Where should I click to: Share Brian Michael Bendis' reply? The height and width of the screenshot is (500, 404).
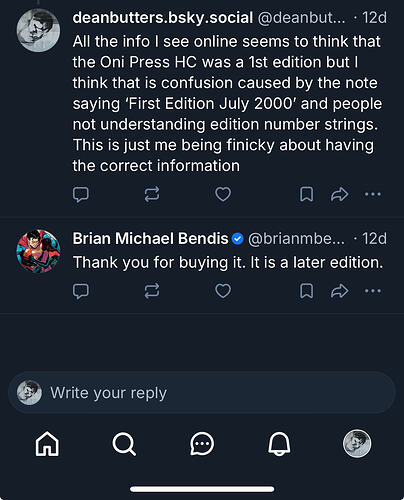[340, 291]
